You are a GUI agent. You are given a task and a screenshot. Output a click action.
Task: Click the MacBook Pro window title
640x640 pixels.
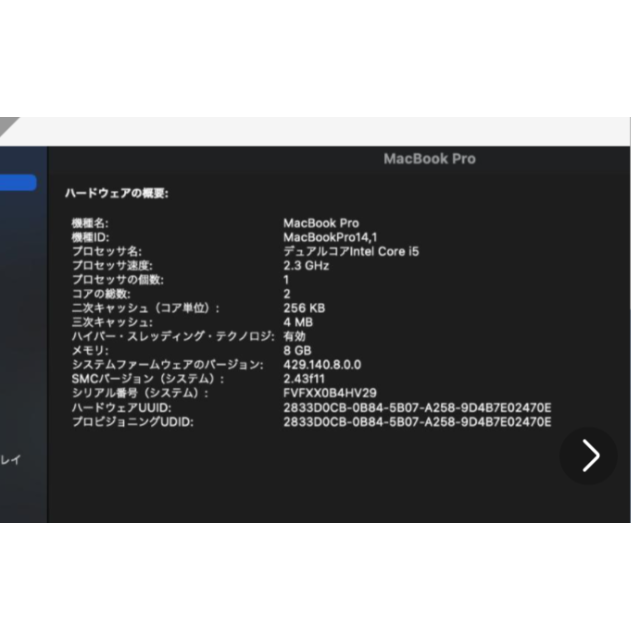429,159
